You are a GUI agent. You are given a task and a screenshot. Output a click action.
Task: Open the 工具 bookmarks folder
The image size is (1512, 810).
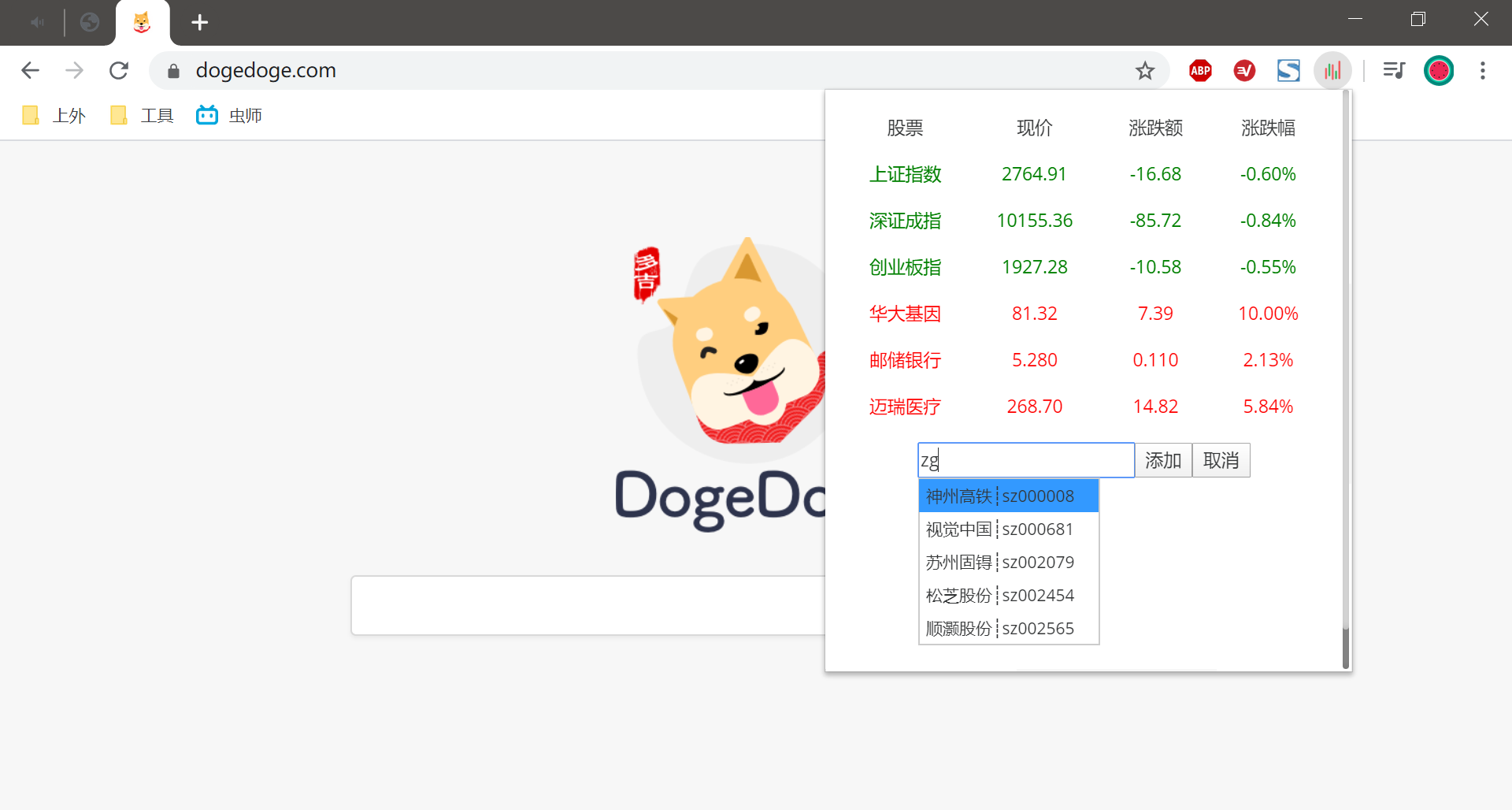click(x=142, y=116)
